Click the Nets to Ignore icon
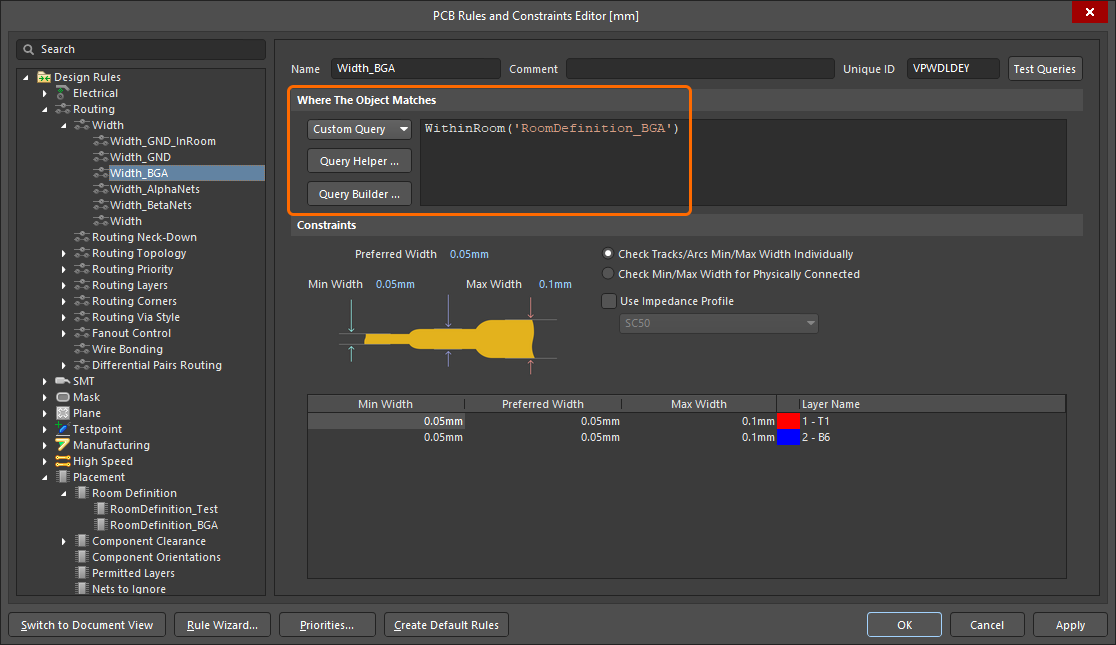This screenshot has height=645, width=1116. pyautogui.click(x=82, y=589)
